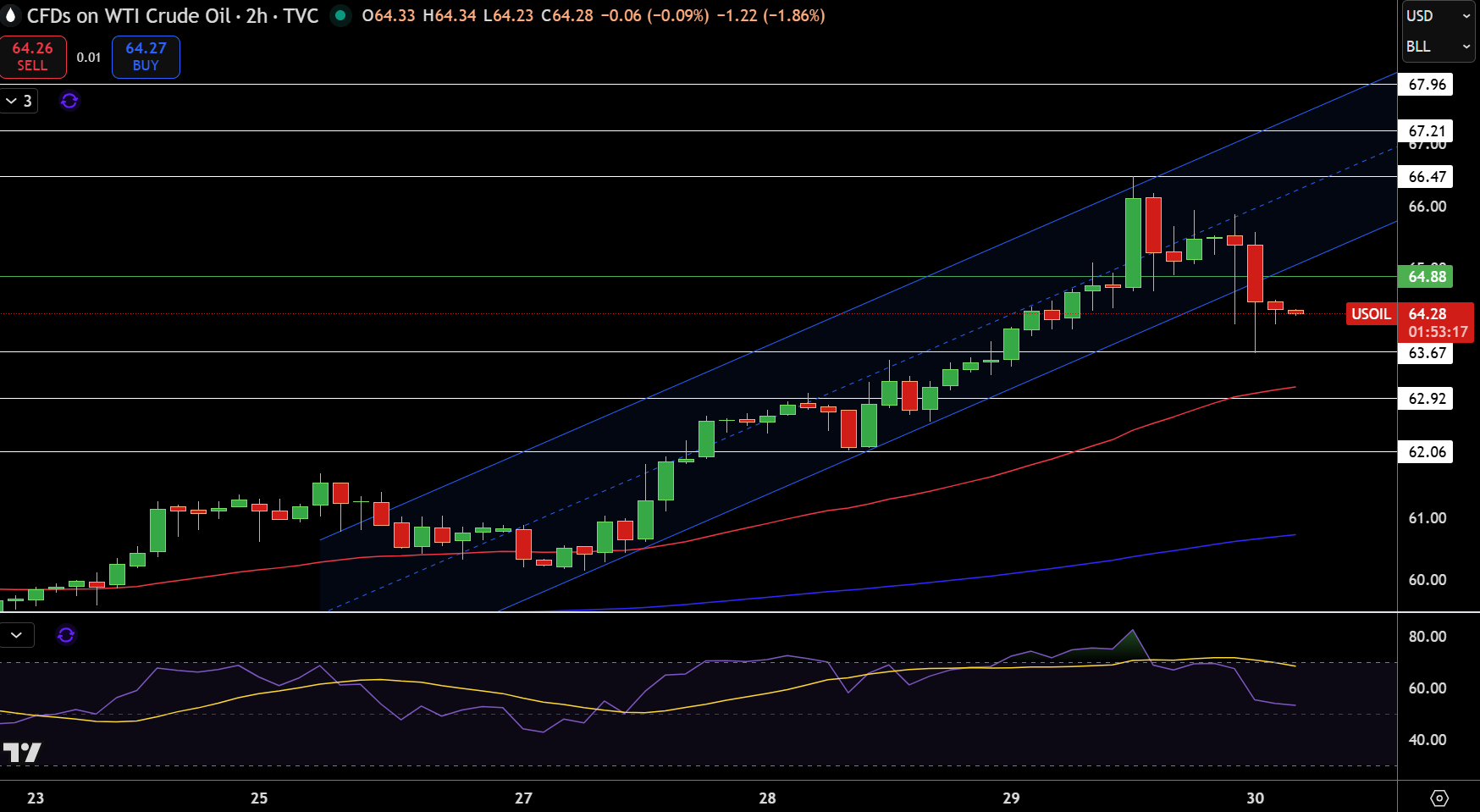
Task: Open the USD currency dropdown
Action: pyautogui.click(x=1439, y=16)
